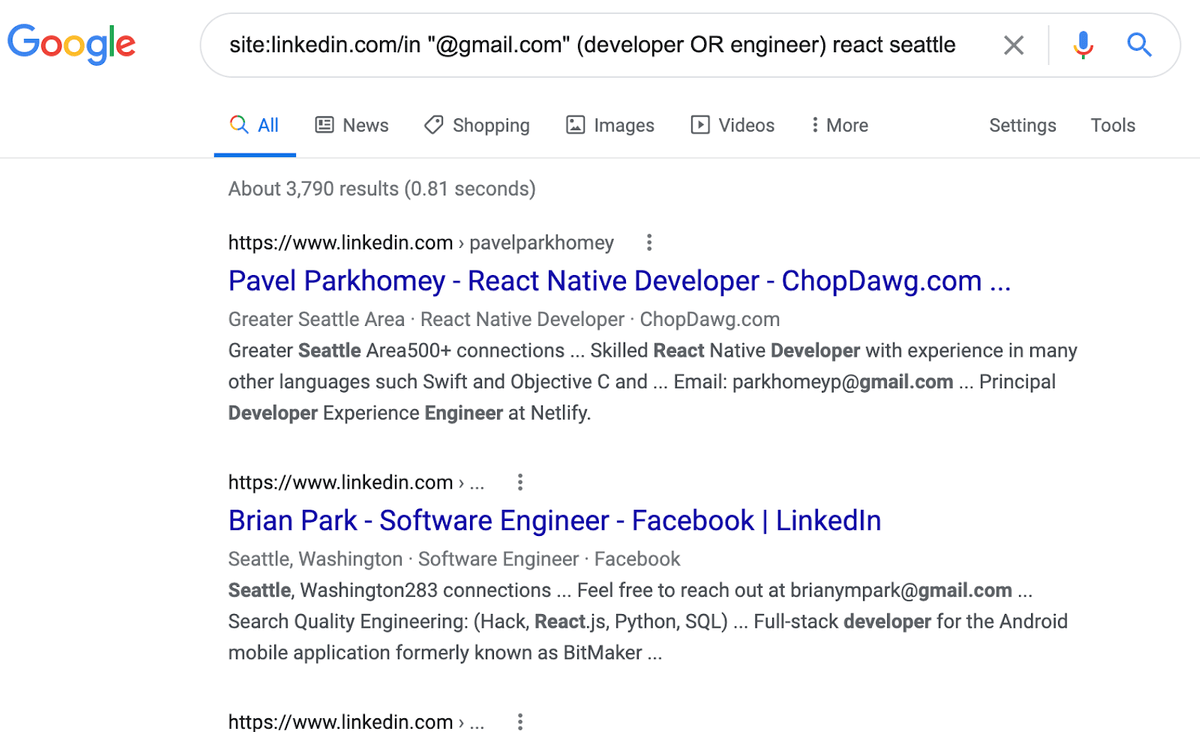Open Pavel Parkhomey React Native Developer result
The height and width of the screenshot is (732, 1200).
click(619, 281)
